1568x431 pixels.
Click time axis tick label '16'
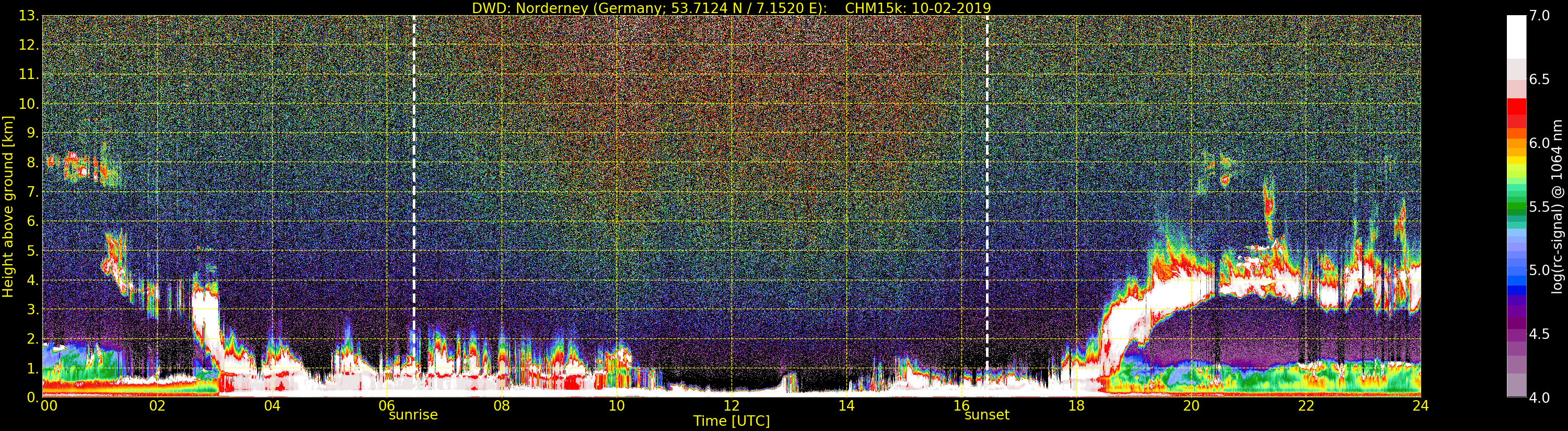[961, 406]
